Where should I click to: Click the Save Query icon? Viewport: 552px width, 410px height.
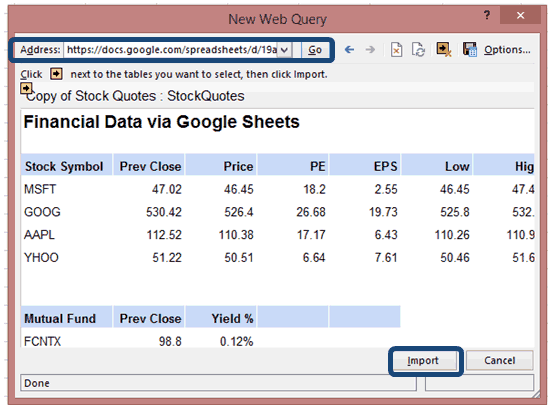pos(470,49)
